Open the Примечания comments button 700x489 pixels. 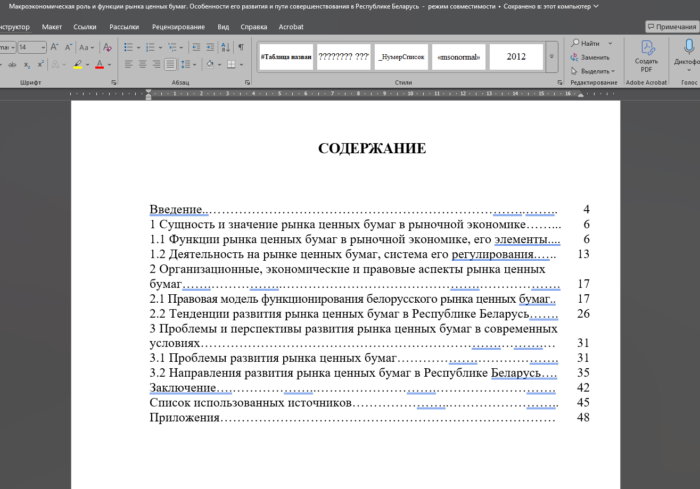tap(672, 27)
